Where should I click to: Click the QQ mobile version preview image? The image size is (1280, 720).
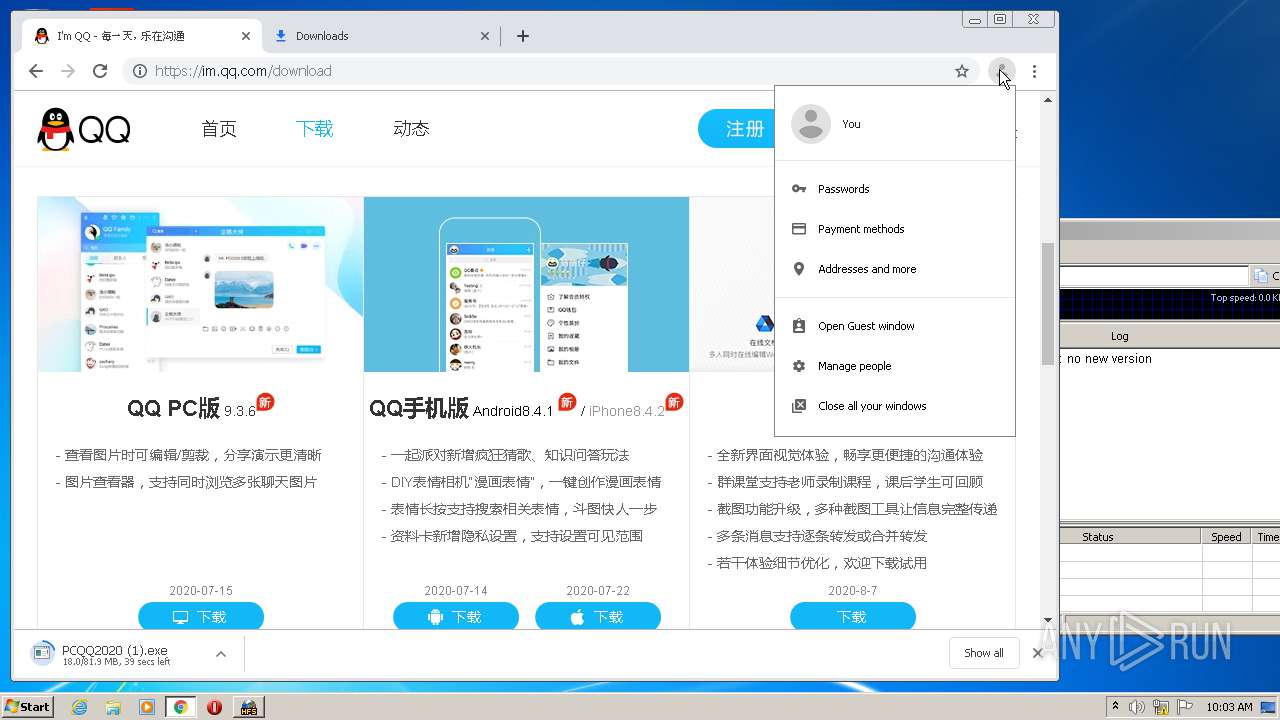526,284
